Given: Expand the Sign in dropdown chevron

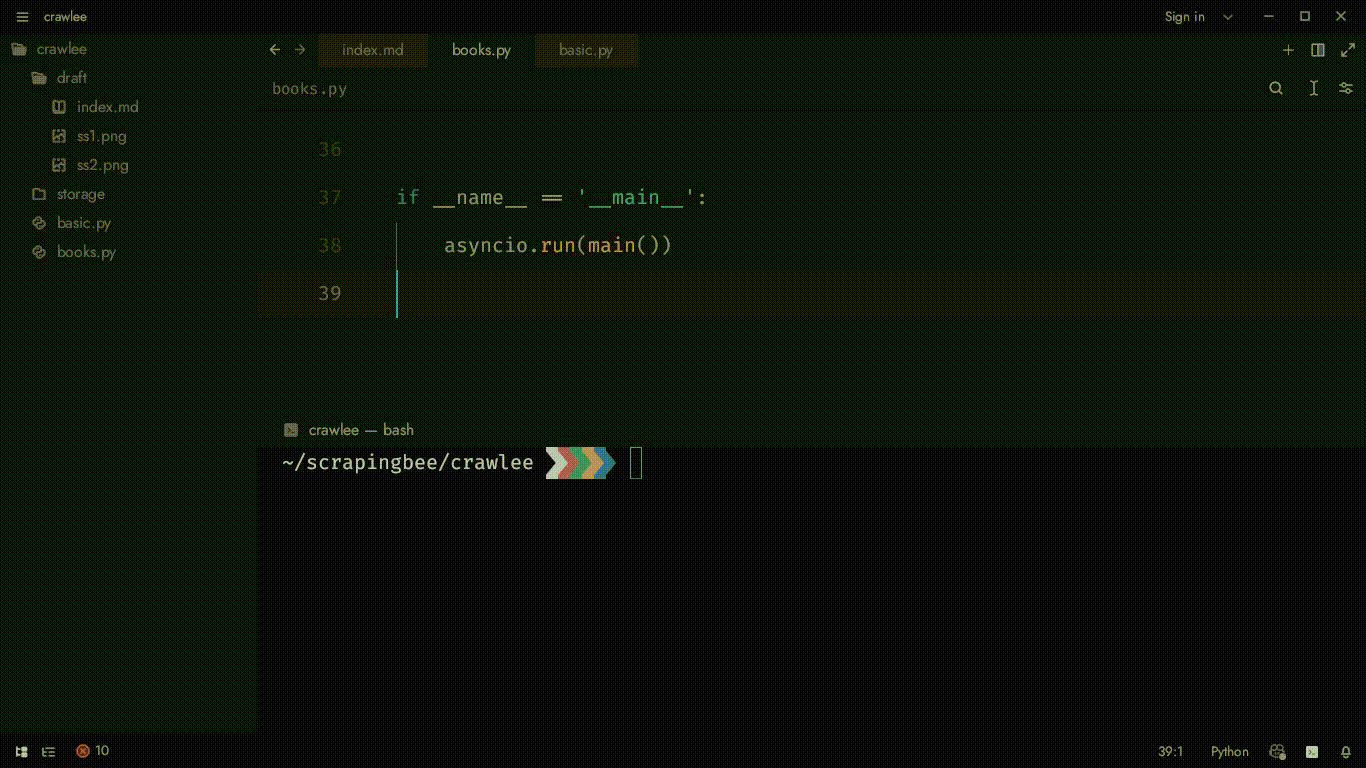Looking at the screenshot, I should [x=1228, y=17].
